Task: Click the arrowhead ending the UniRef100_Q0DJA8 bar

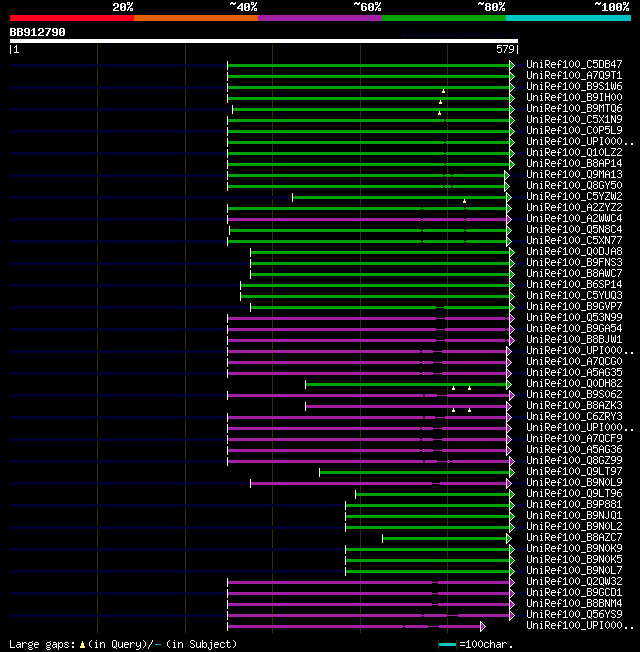Action: click(x=512, y=252)
